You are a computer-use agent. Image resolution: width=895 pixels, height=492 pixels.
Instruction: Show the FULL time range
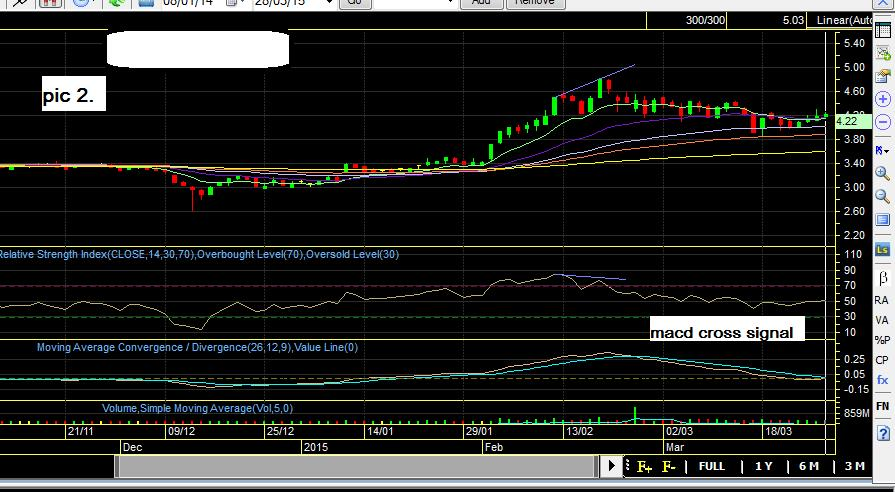(712, 466)
